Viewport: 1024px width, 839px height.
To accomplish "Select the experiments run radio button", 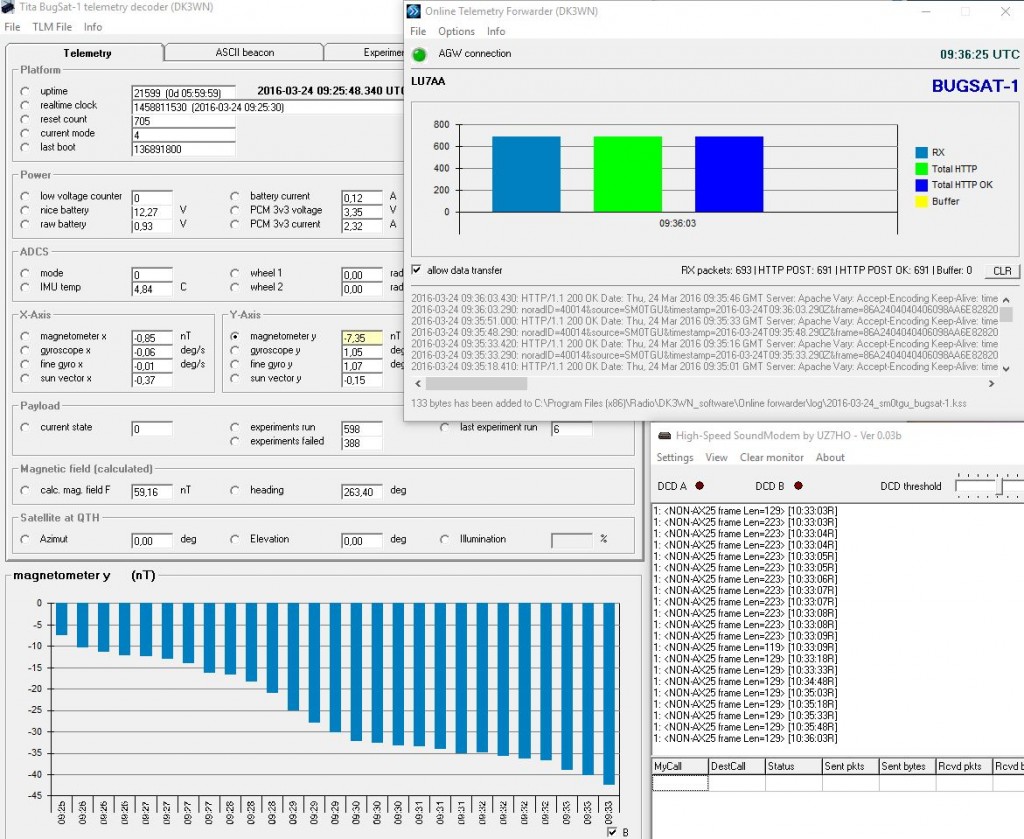I will [234, 427].
